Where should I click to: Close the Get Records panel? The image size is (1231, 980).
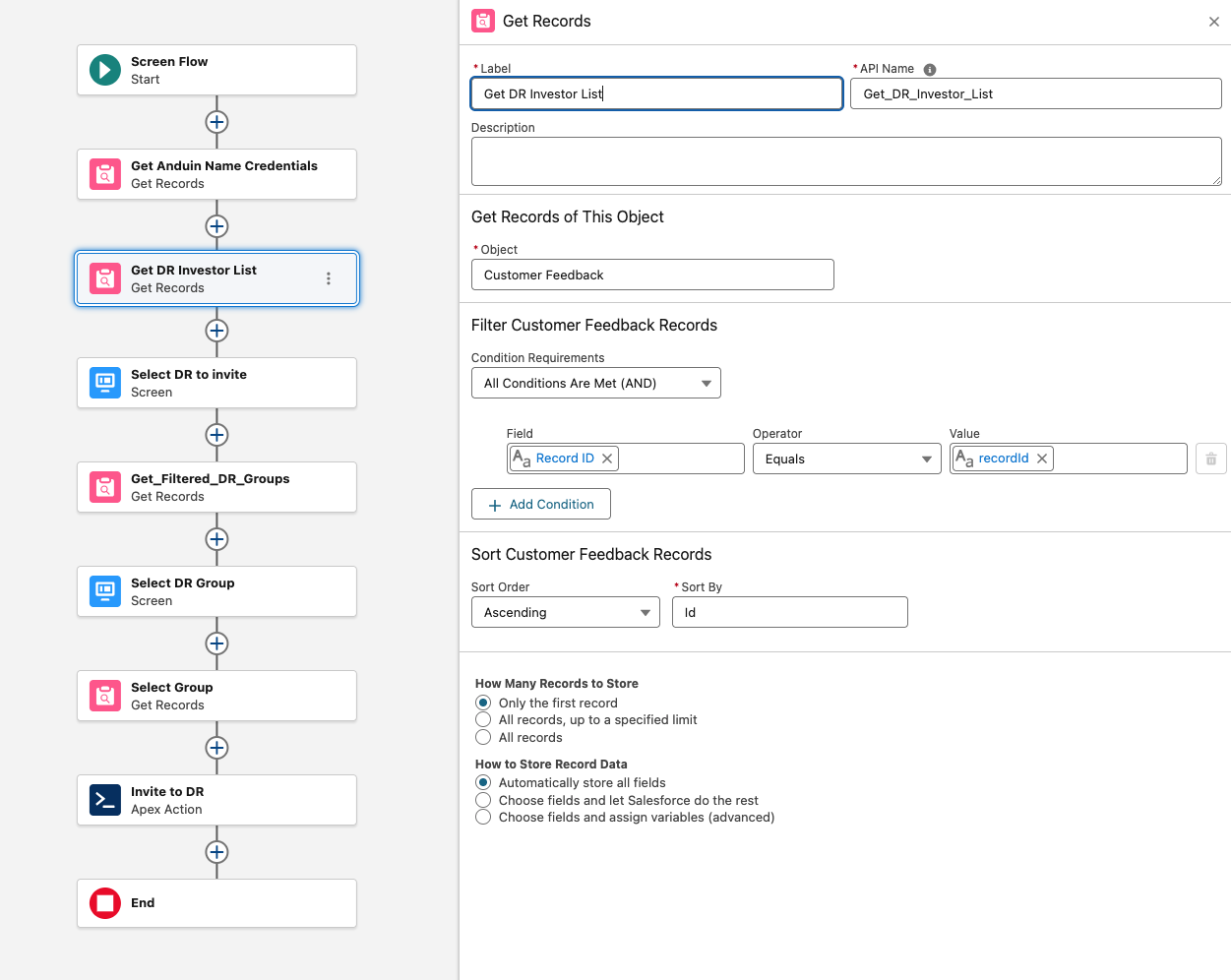(1214, 22)
